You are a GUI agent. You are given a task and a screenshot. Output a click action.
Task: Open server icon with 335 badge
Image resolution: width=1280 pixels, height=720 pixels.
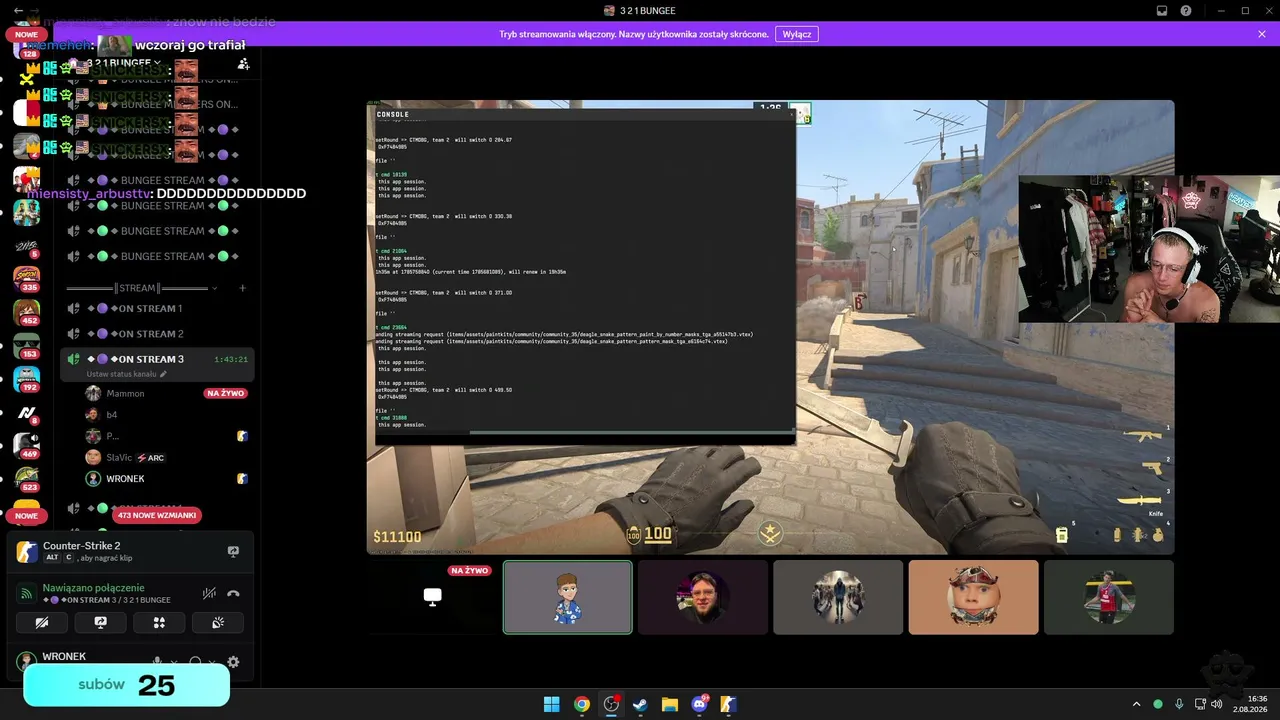click(x=26, y=278)
